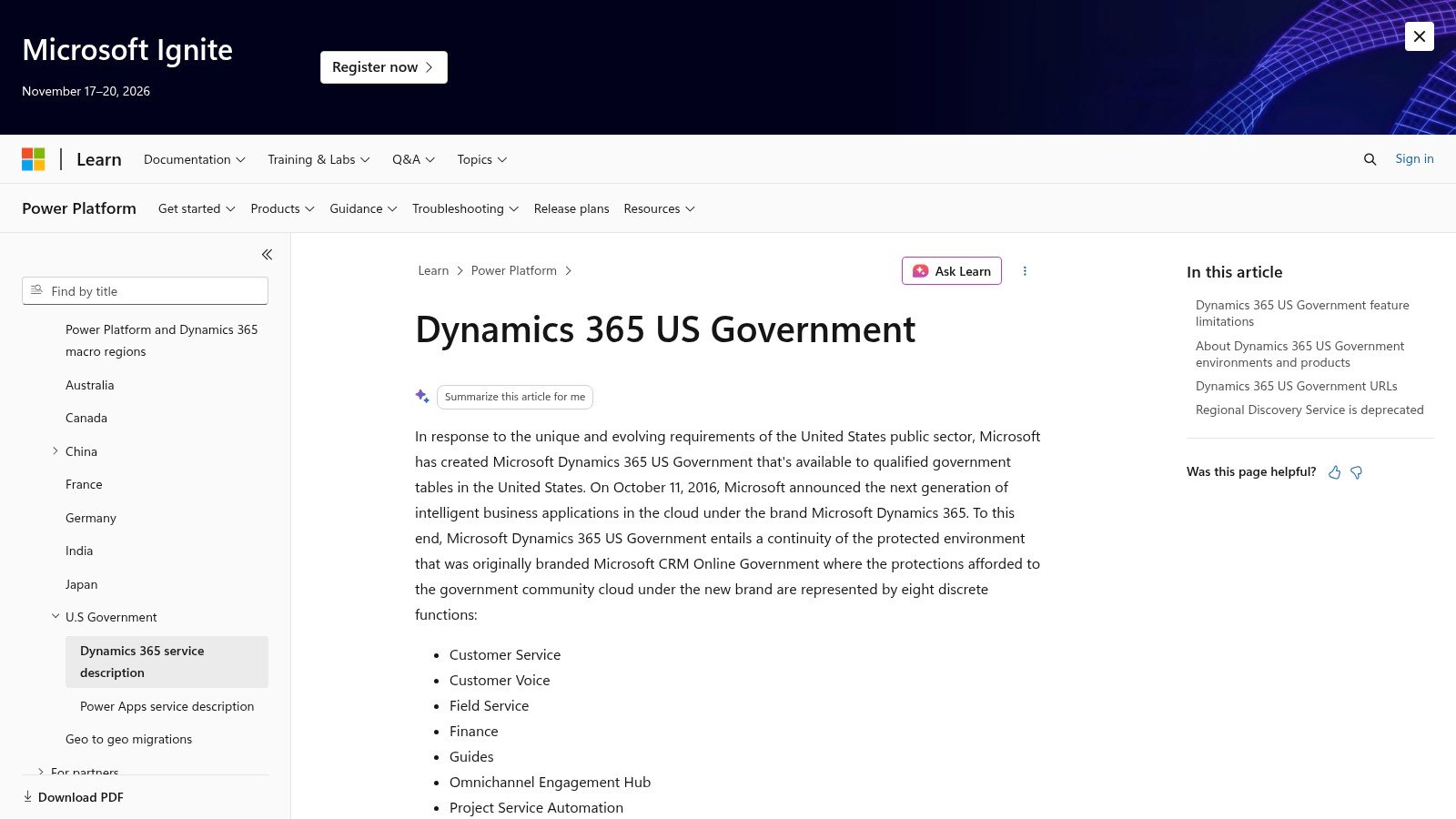1456x819 pixels.
Task: Open the Troubleshooting menu
Action: coord(465,208)
